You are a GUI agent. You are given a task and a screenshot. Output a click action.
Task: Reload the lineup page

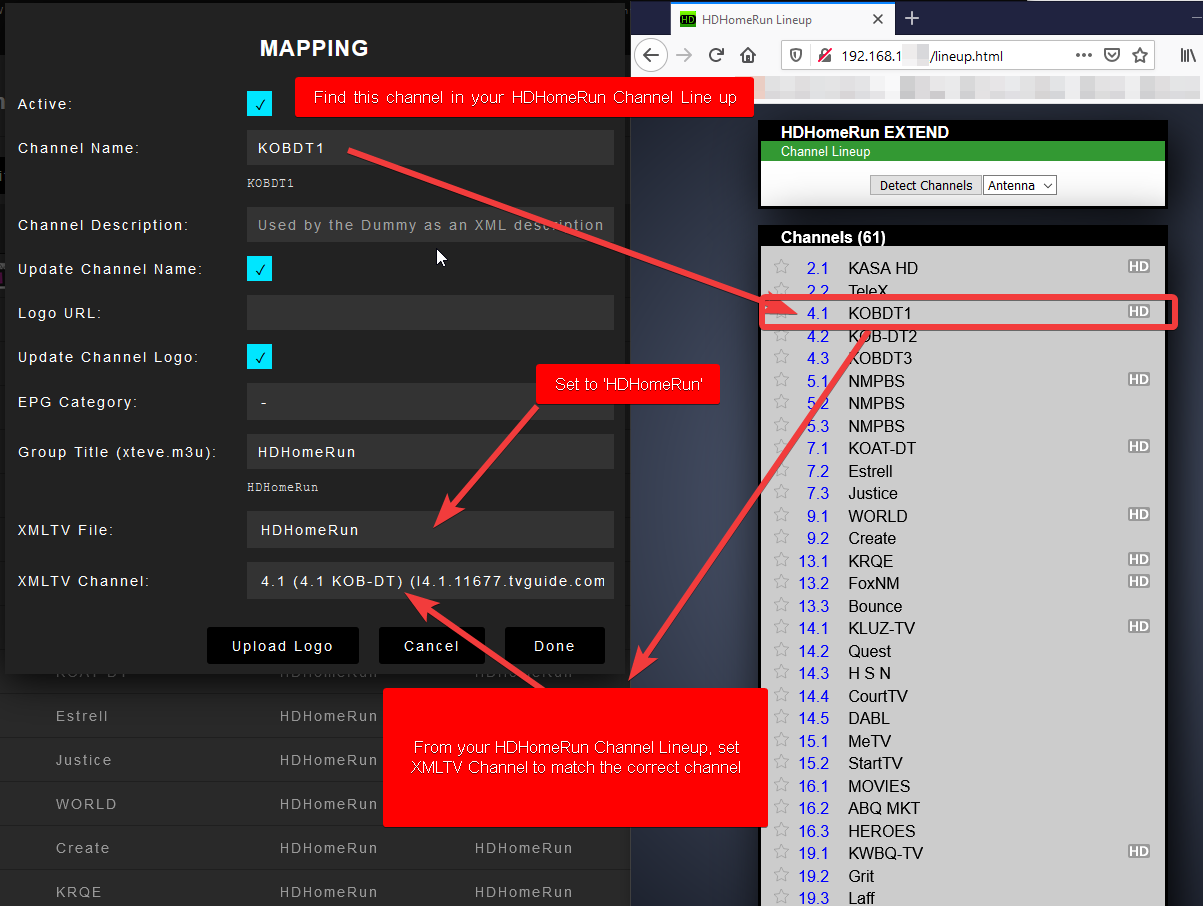click(x=716, y=55)
